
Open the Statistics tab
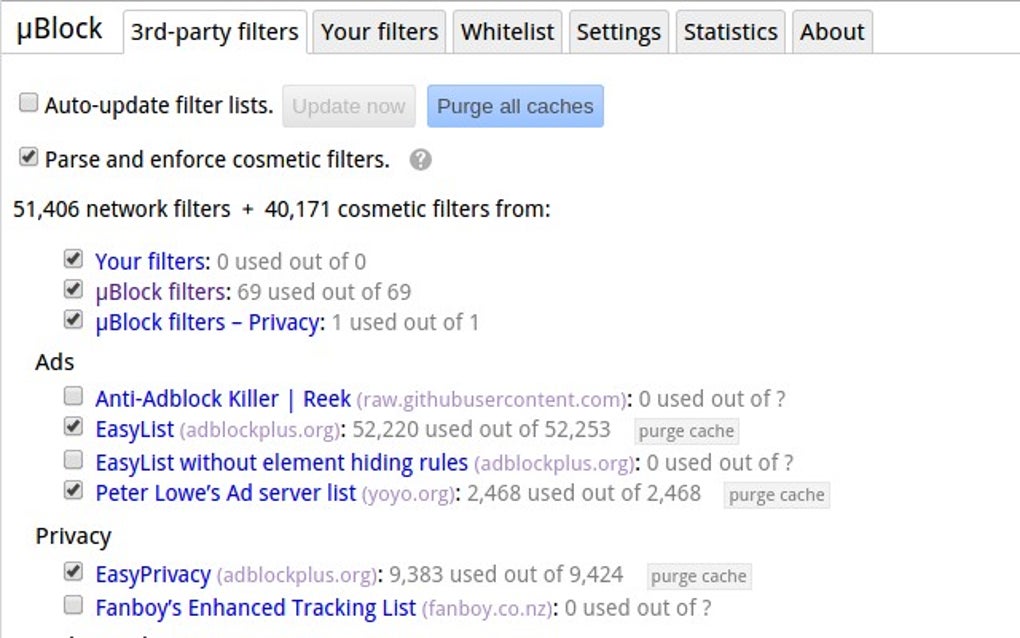[x=730, y=32]
